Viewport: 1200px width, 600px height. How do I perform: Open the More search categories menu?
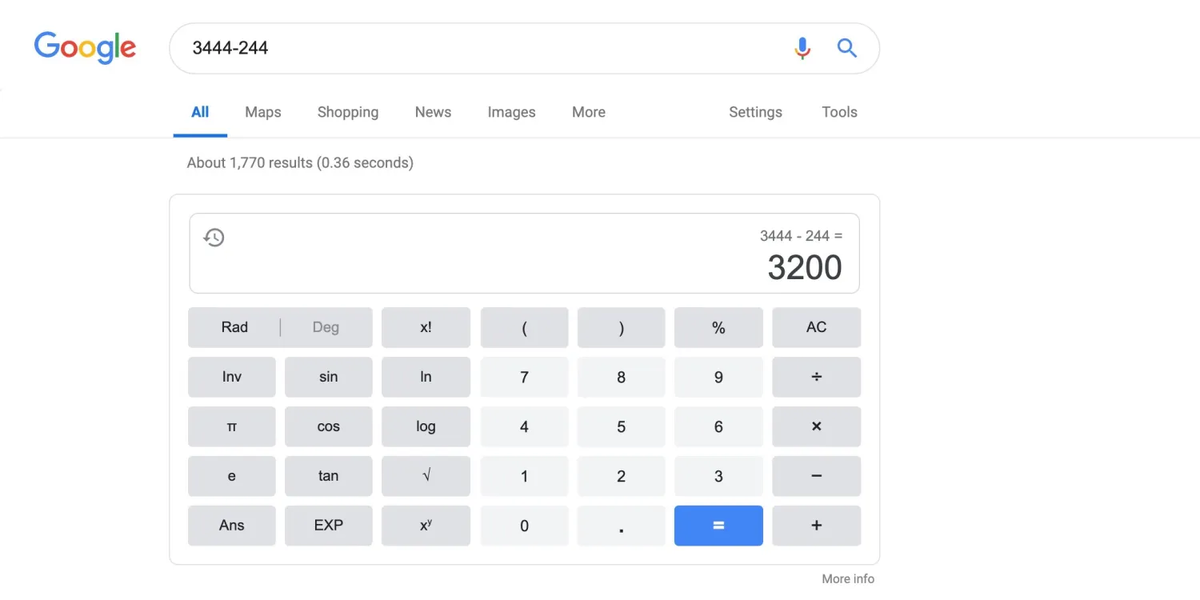588,112
